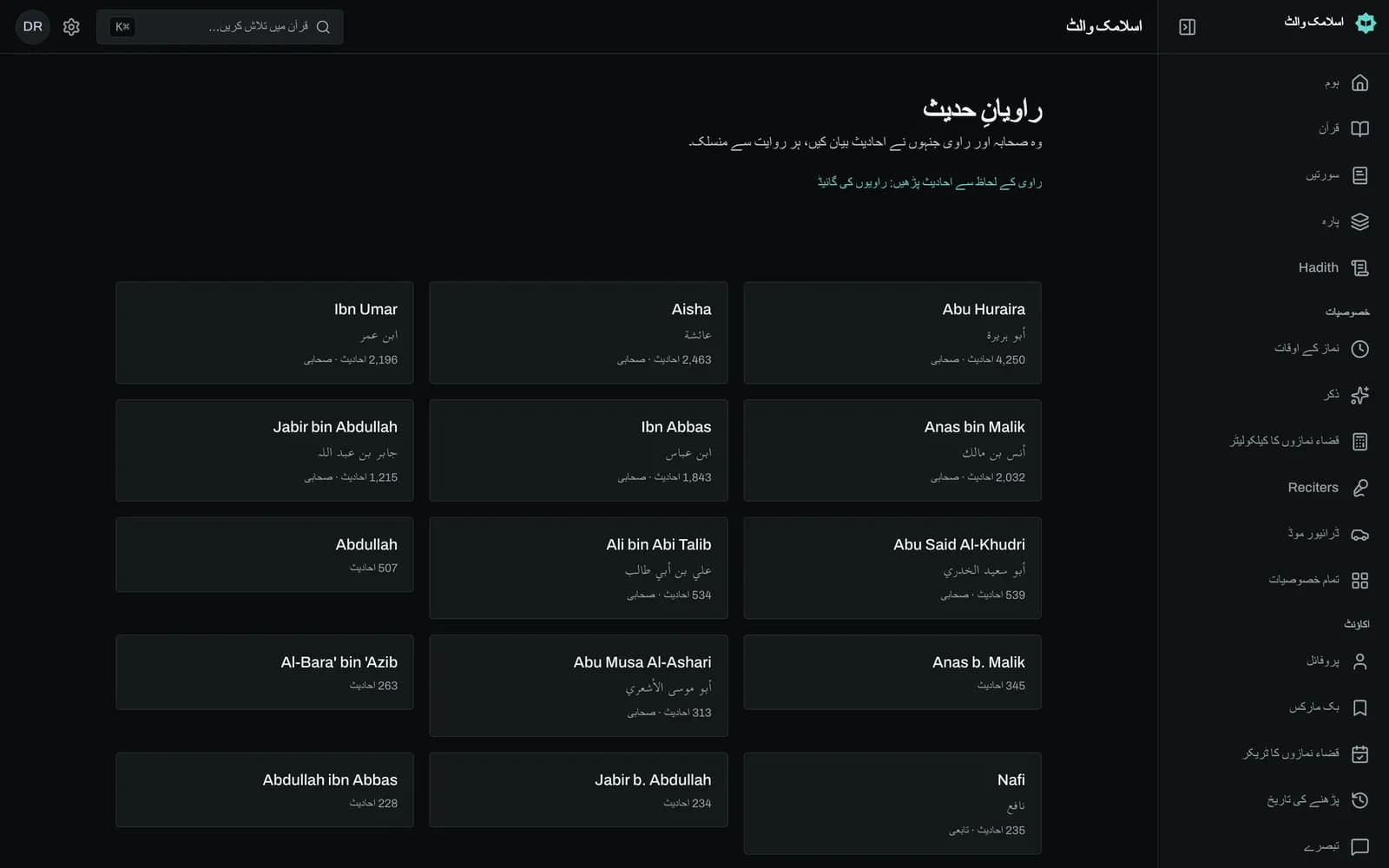This screenshot has height=868, width=1389.
Task: Open the Hadith scroll icon
Action: pyautogui.click(x=1359, y=267)
